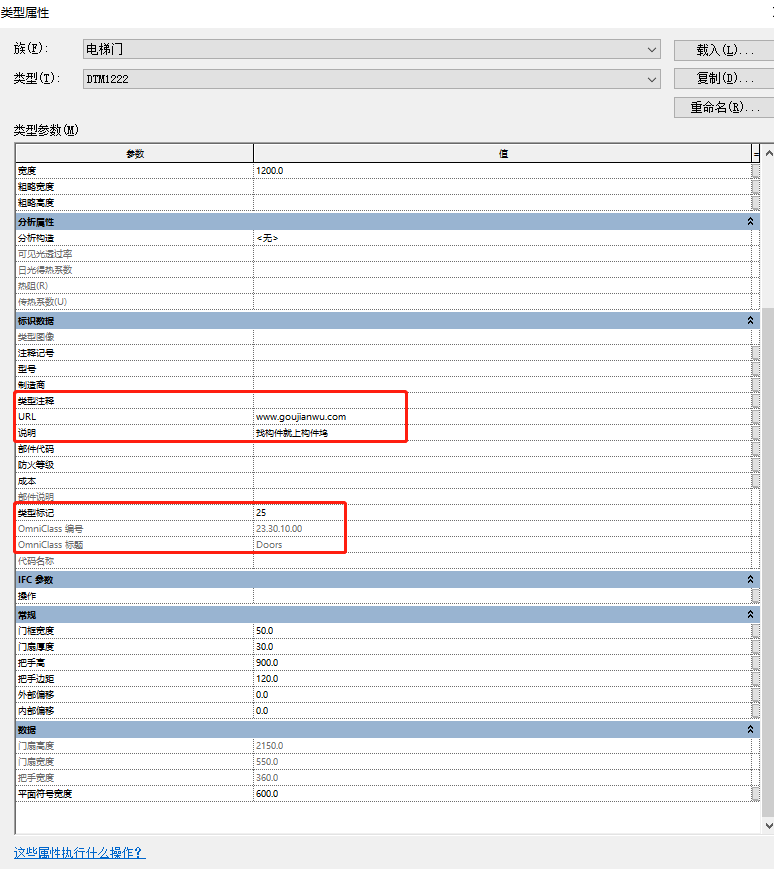Collapse the 标识数据 section
This screenshot has width=774, height=869.
click(750, 321)
